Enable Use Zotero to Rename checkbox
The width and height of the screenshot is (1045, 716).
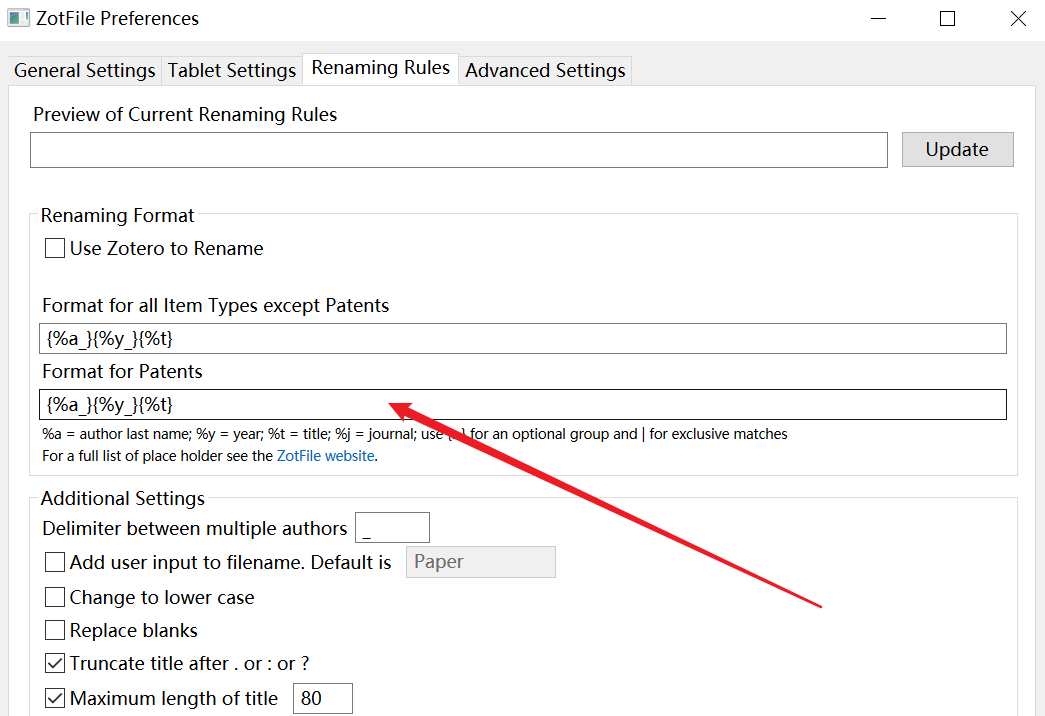tap(56, 249)
